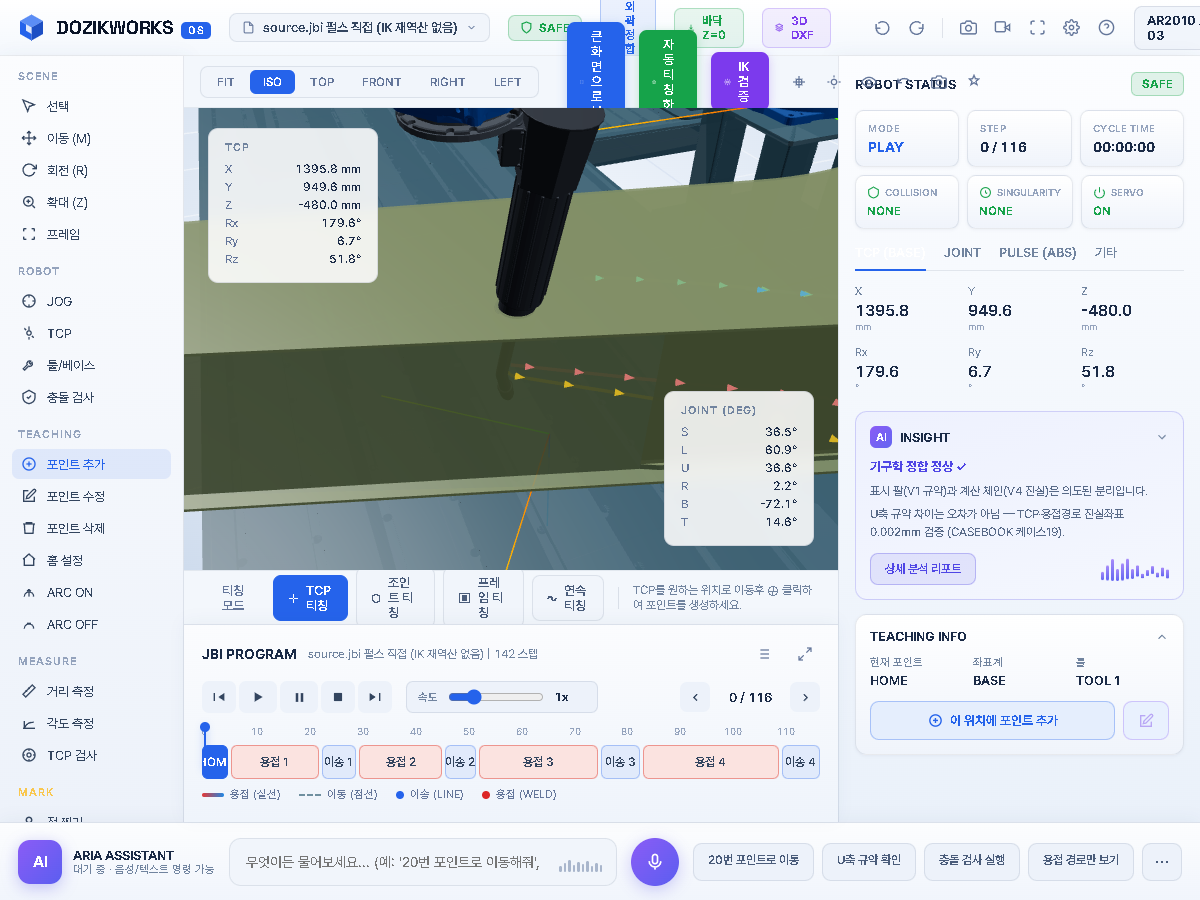
Task: Click the microphone voice button
Action: (655, 862)
